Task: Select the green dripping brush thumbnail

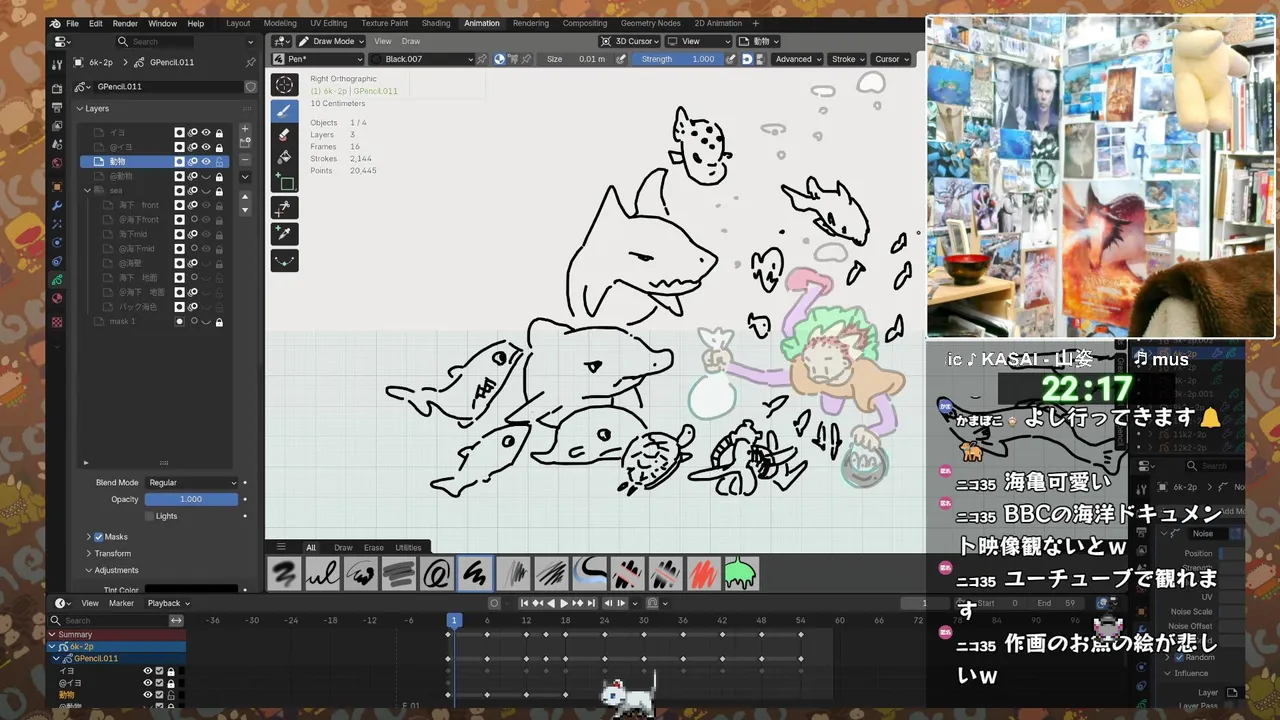Action: coord(741,574)
